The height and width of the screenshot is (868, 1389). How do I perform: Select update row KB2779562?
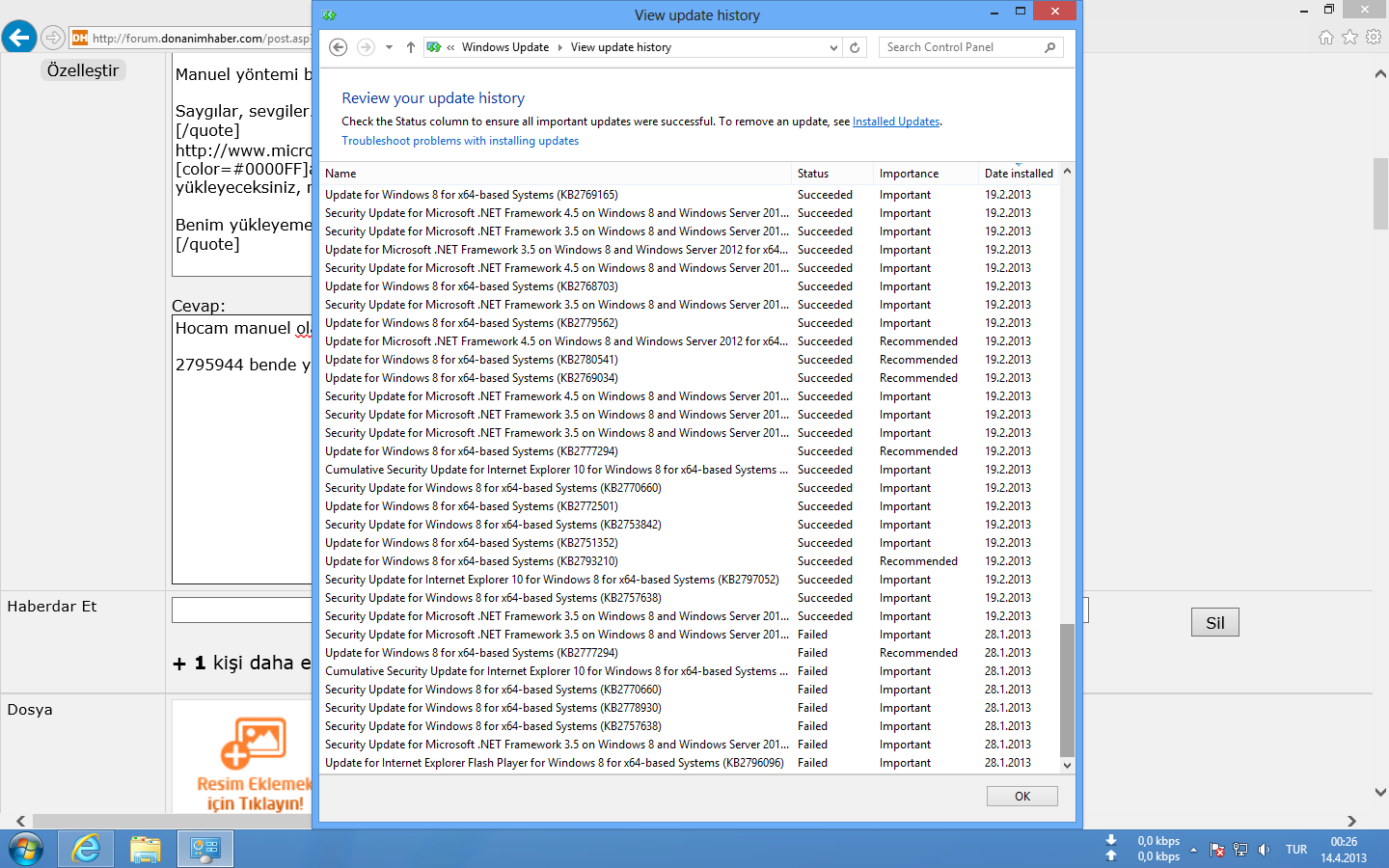click(690, 323)
